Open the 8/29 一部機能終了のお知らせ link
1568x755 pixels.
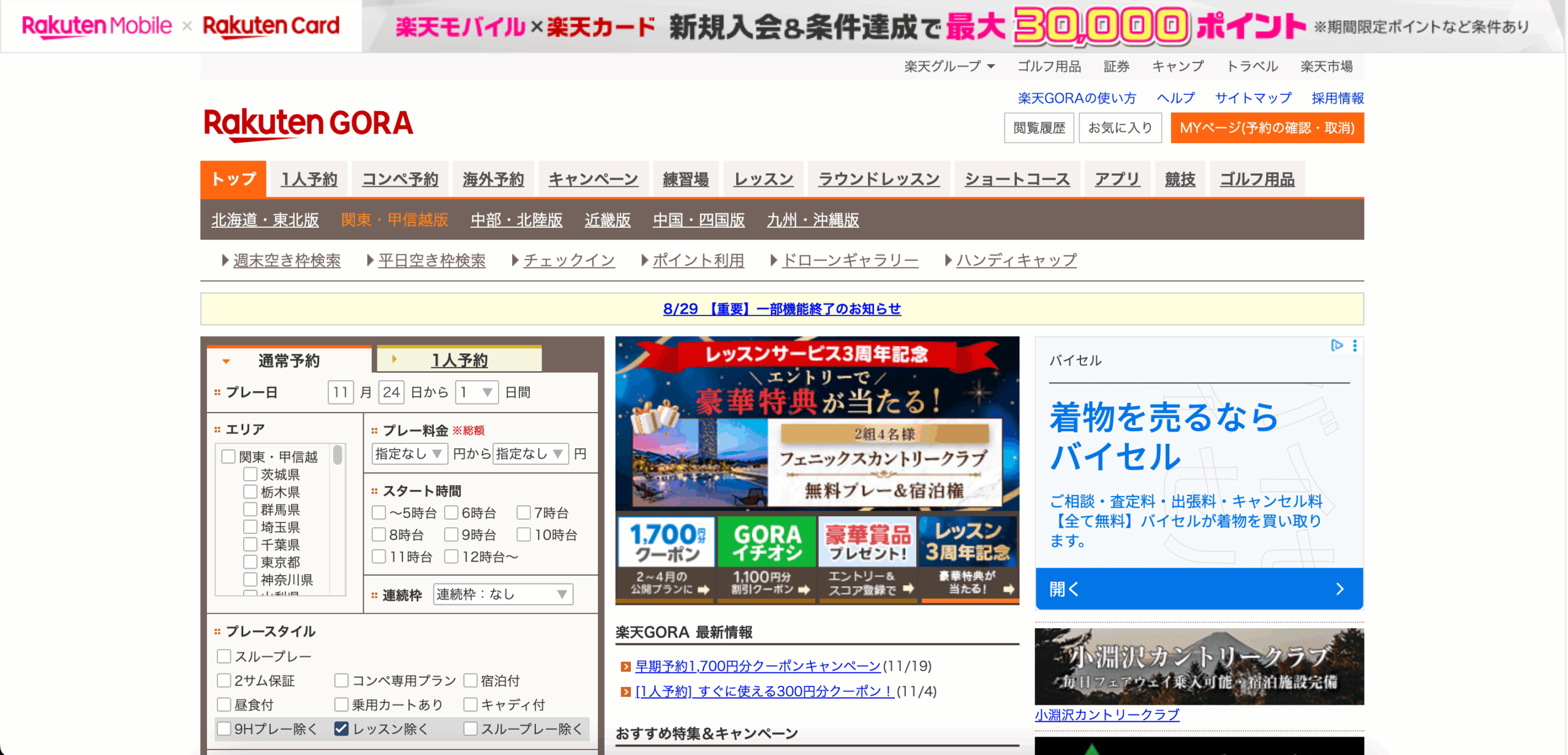(782, 309)
